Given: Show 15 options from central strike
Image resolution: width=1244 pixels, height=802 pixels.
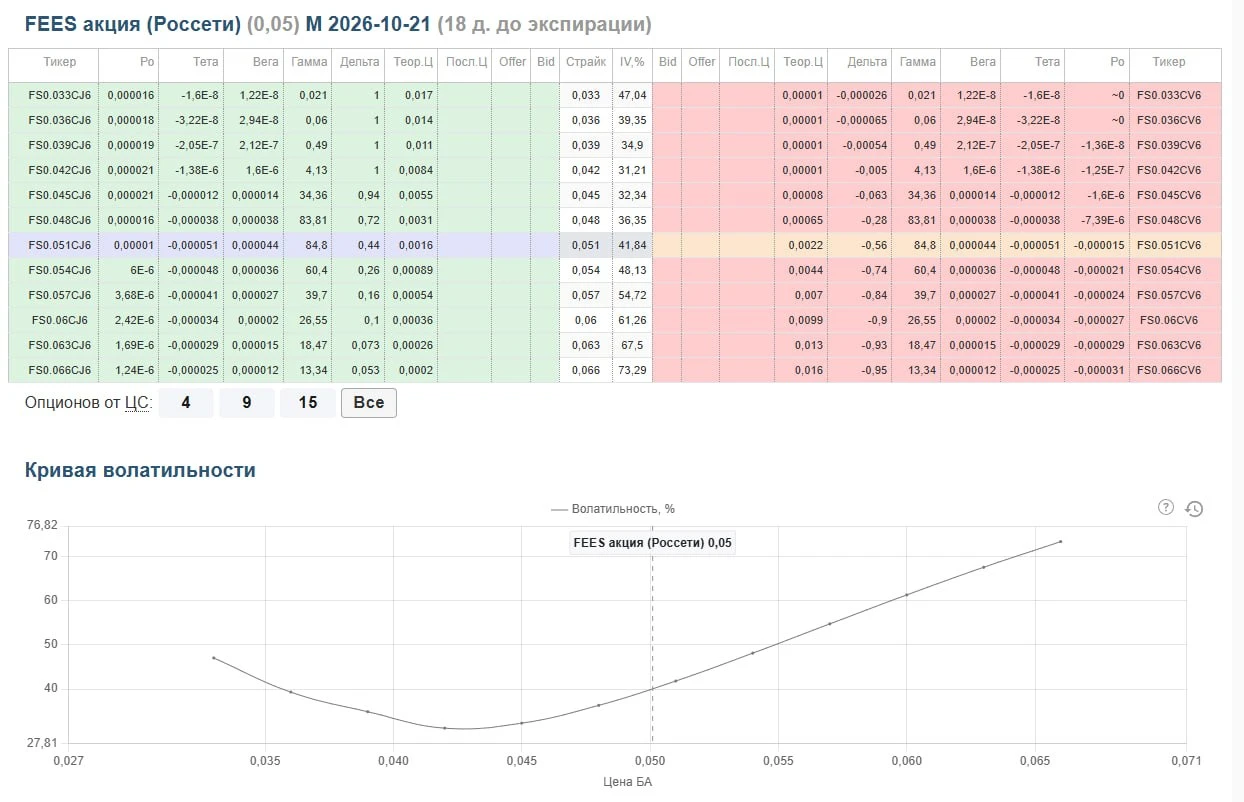Looking at the screenshot, I should click(x=308, y=403).
